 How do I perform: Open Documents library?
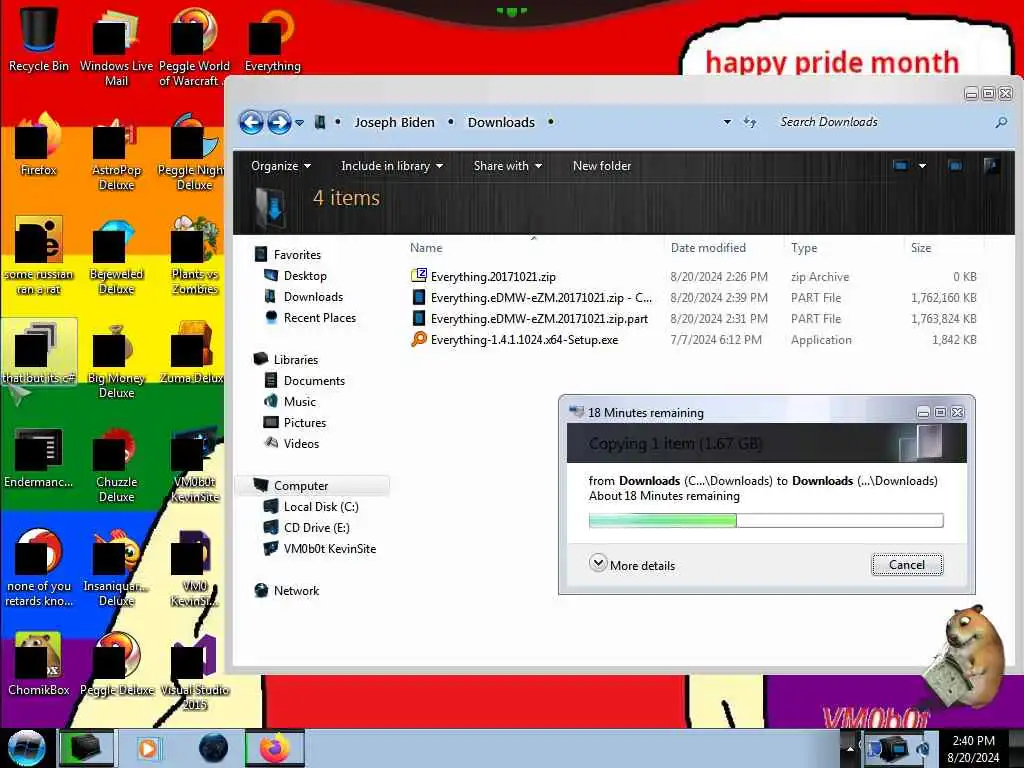(314, 381)
